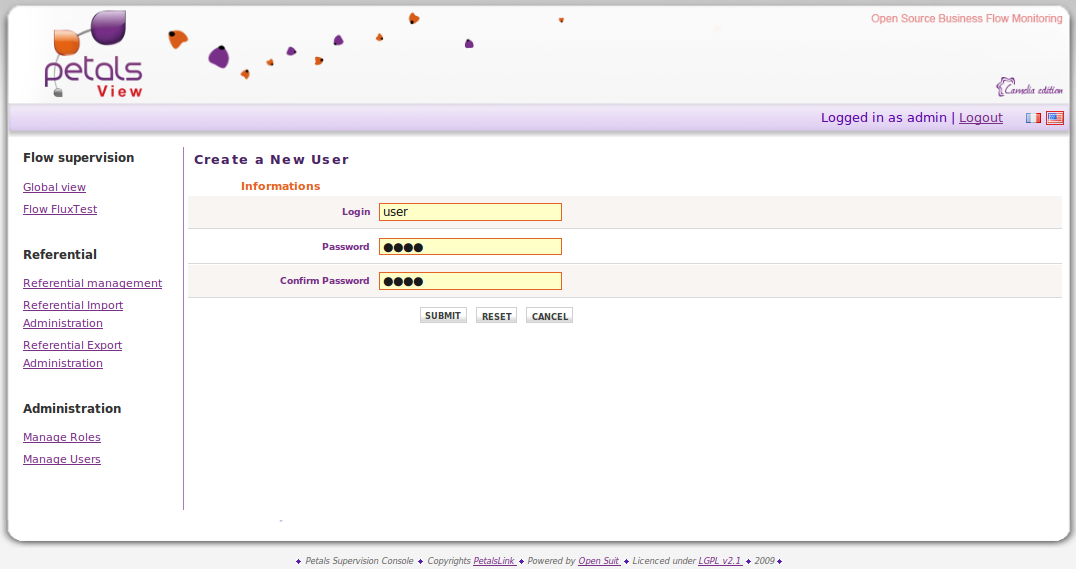Navigate to Manage Users
Viewport: 1076px width, 569px height.
(x=62, y=459)
